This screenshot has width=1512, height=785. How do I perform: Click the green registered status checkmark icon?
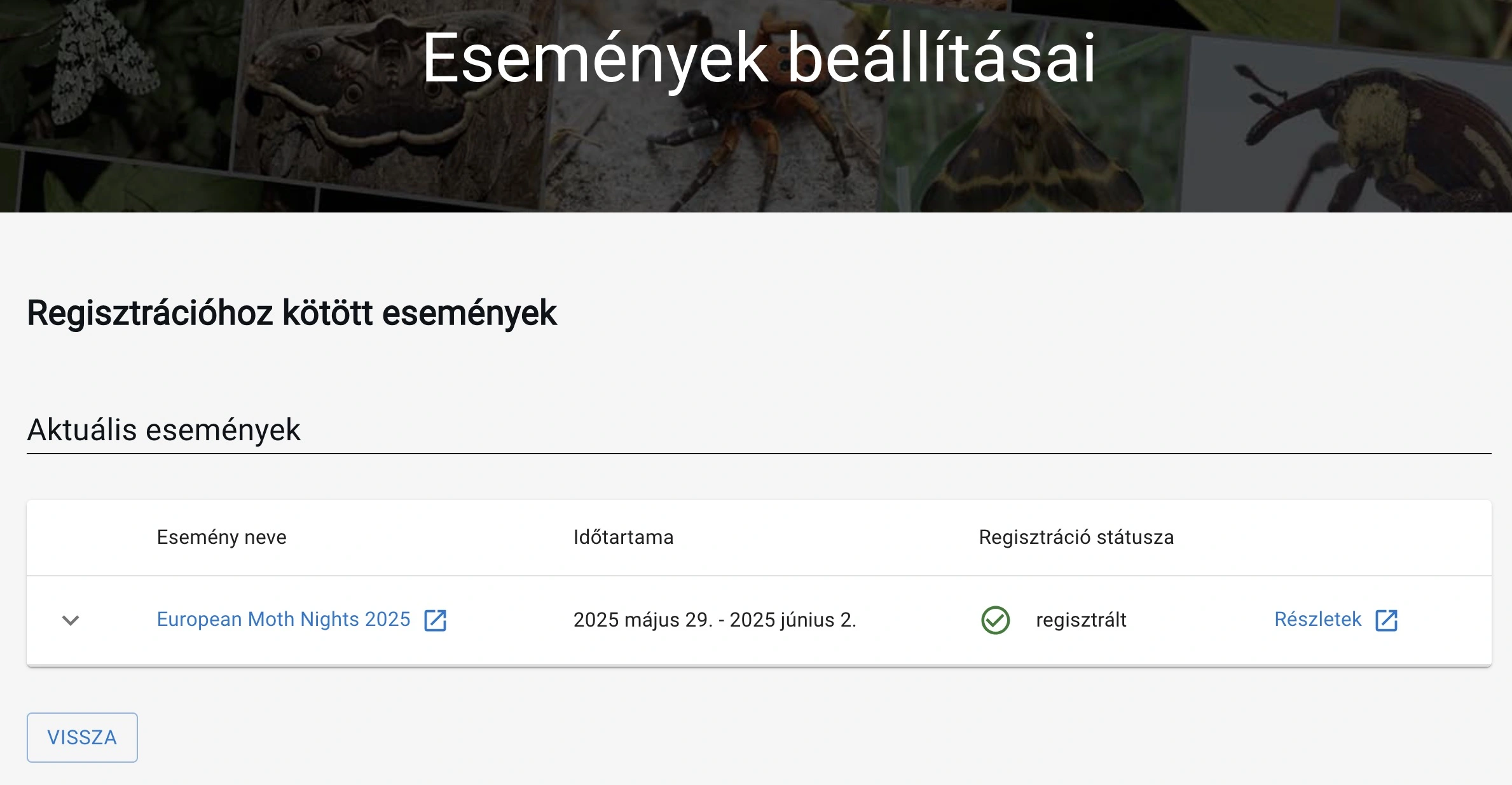998,619
